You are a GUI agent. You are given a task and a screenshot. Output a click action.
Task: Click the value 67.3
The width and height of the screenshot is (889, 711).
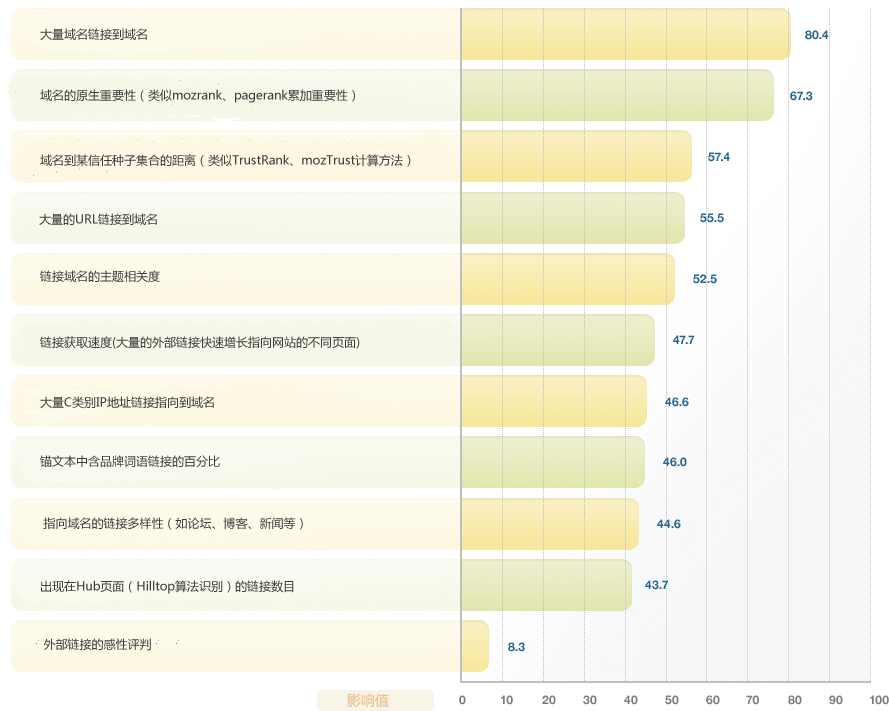coord(801,96)
